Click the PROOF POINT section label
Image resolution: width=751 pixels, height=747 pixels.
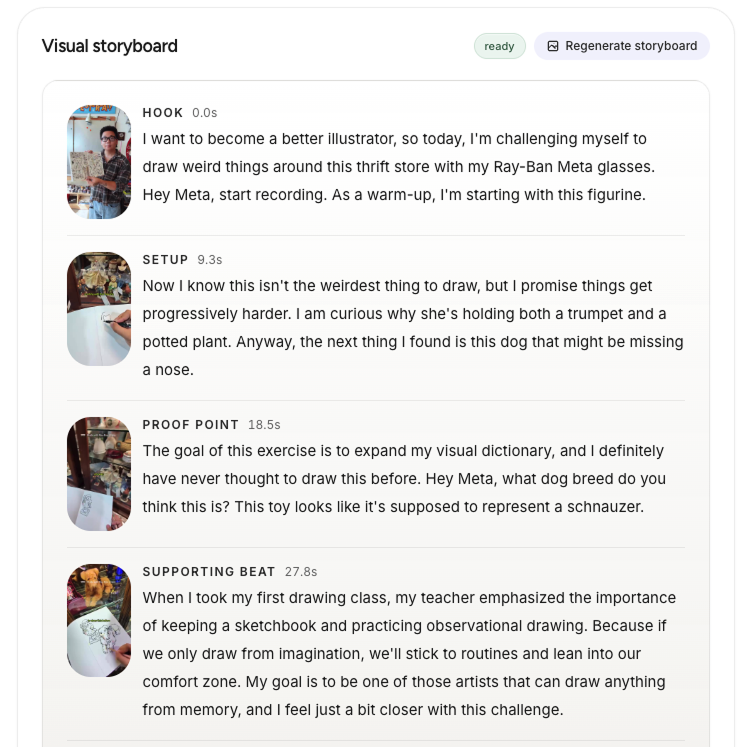tap(191, 425)
